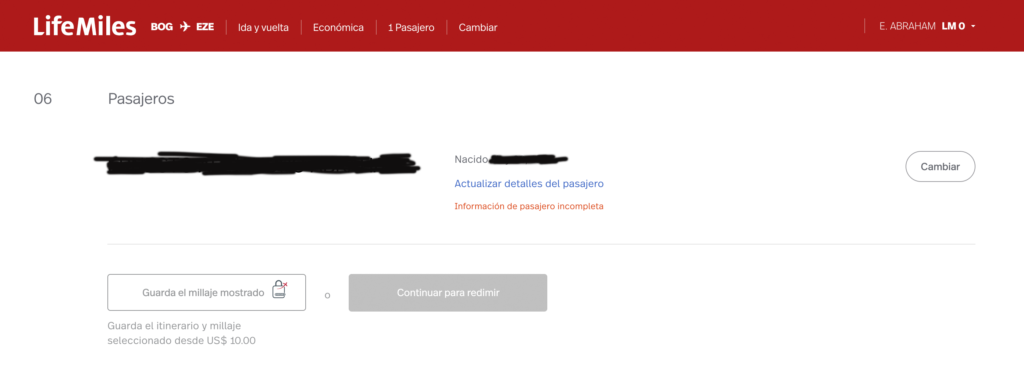This screenshot has width=1024, height=383.
Task: Click the Guarda el millaje mostrado button
Action: click(x=206, y=292)
